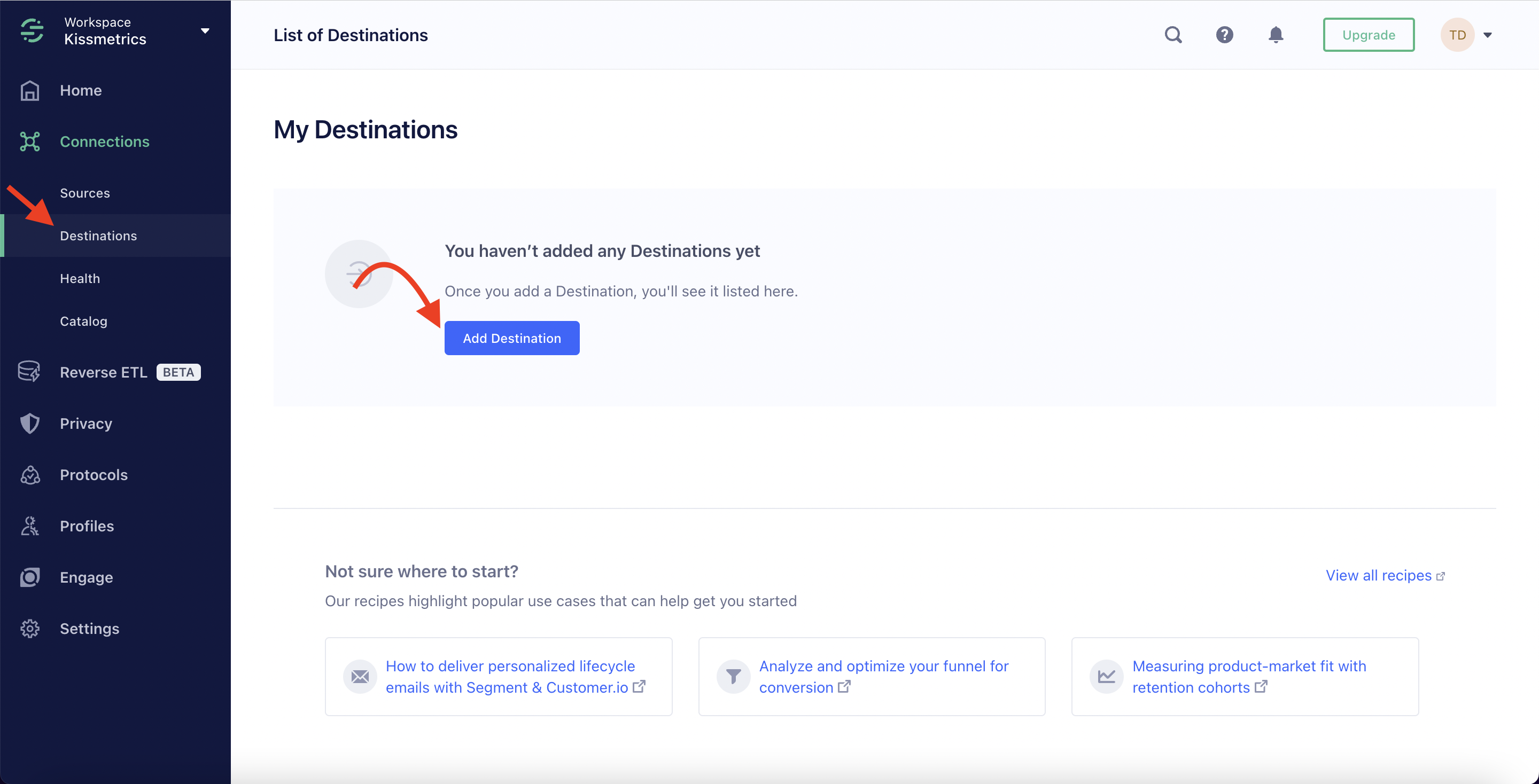1539x784 pixels.
Task: Click the Privacy shield icon
Action: [30, 424]
